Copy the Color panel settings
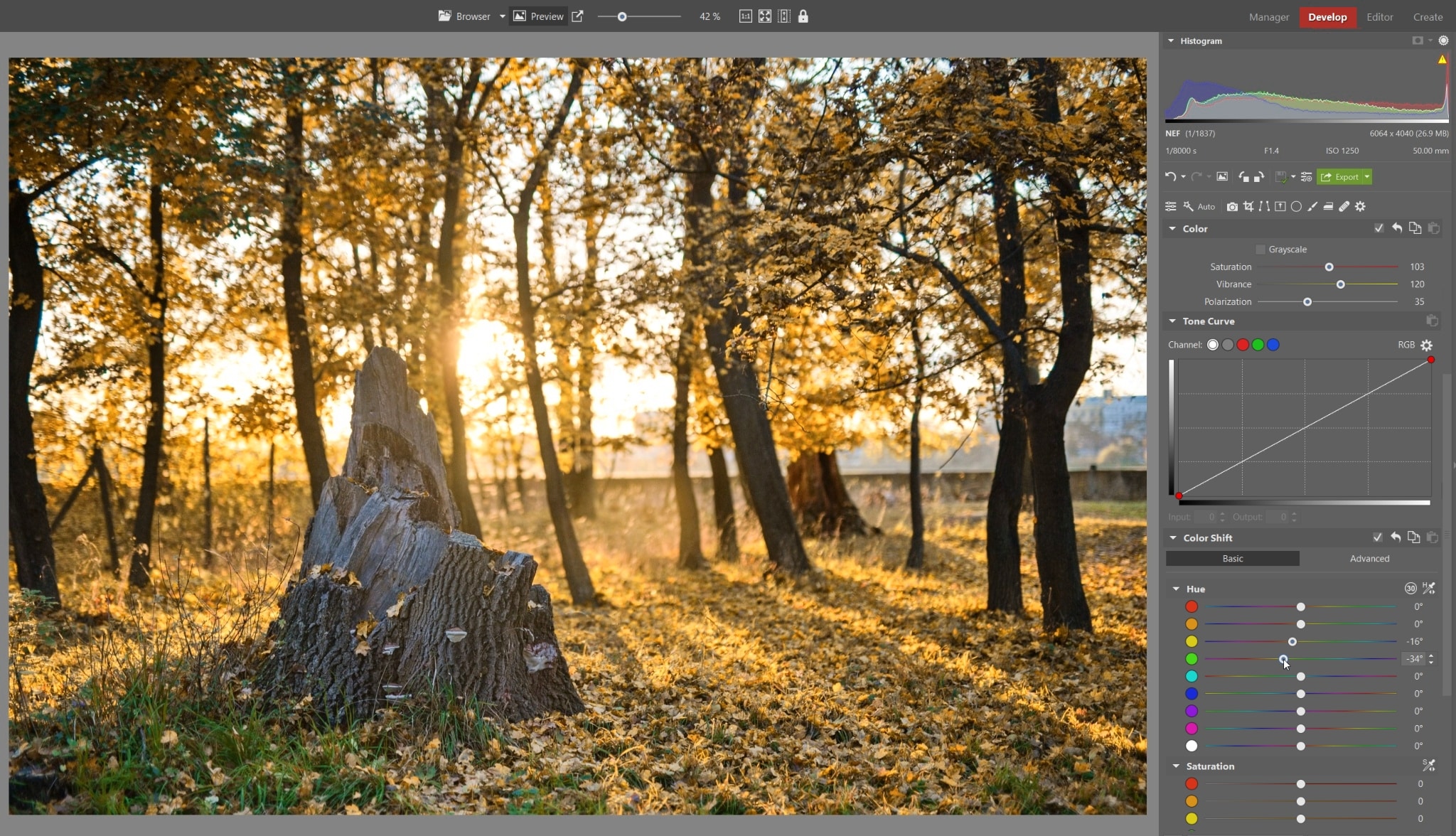1456x836 pixels. [x=1415, y=228]
